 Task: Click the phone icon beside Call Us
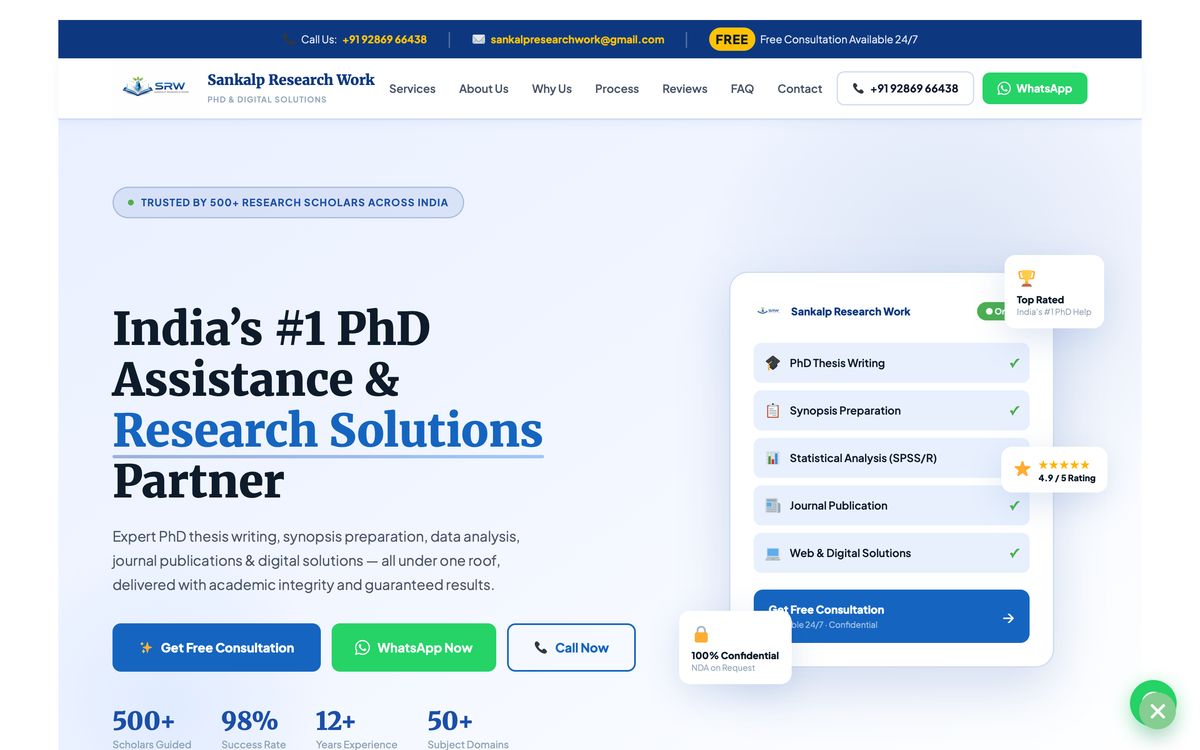(289, 40)
